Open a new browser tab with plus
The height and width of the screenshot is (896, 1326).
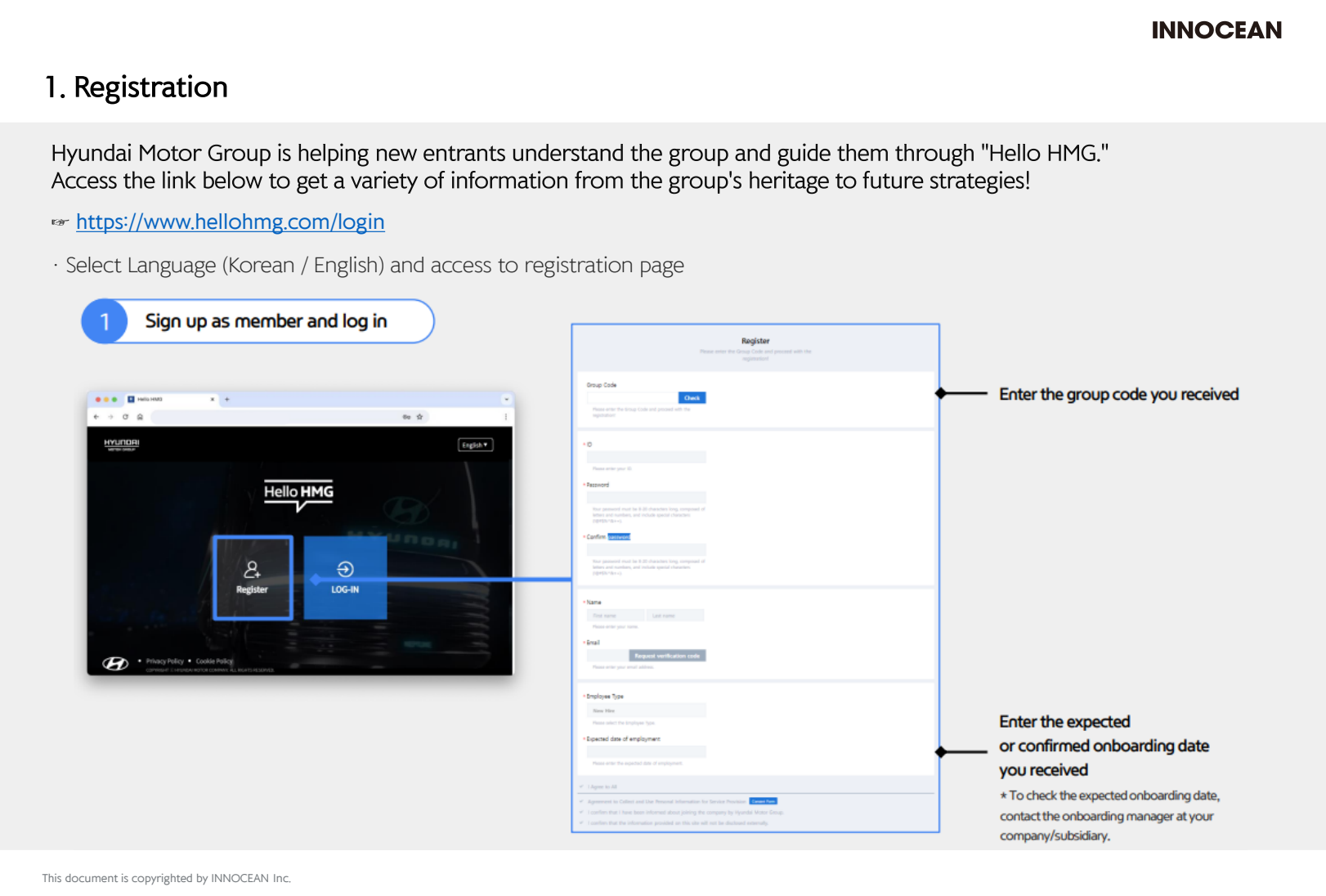pos(227,400)
